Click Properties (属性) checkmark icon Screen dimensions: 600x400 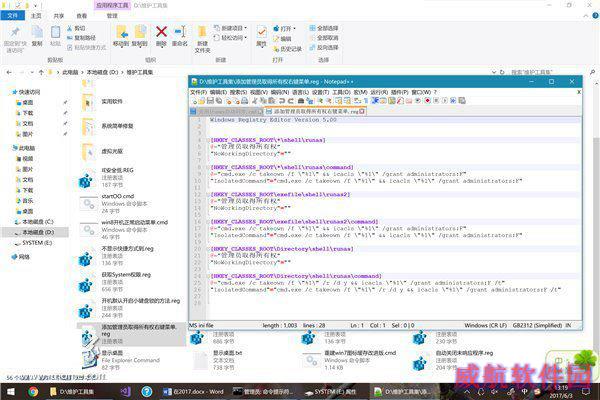tap(261, 32)
